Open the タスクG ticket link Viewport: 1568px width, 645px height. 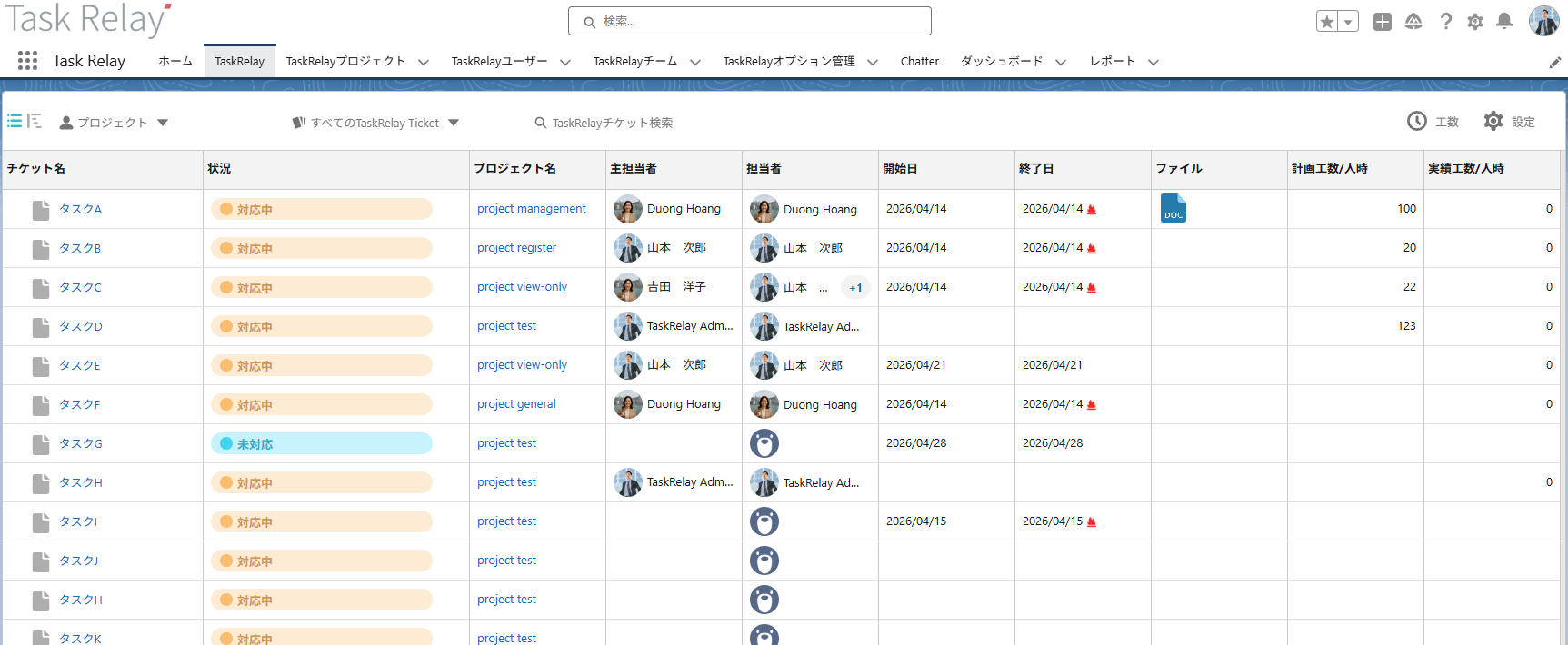pyautogui.click(x=81, y=443)
